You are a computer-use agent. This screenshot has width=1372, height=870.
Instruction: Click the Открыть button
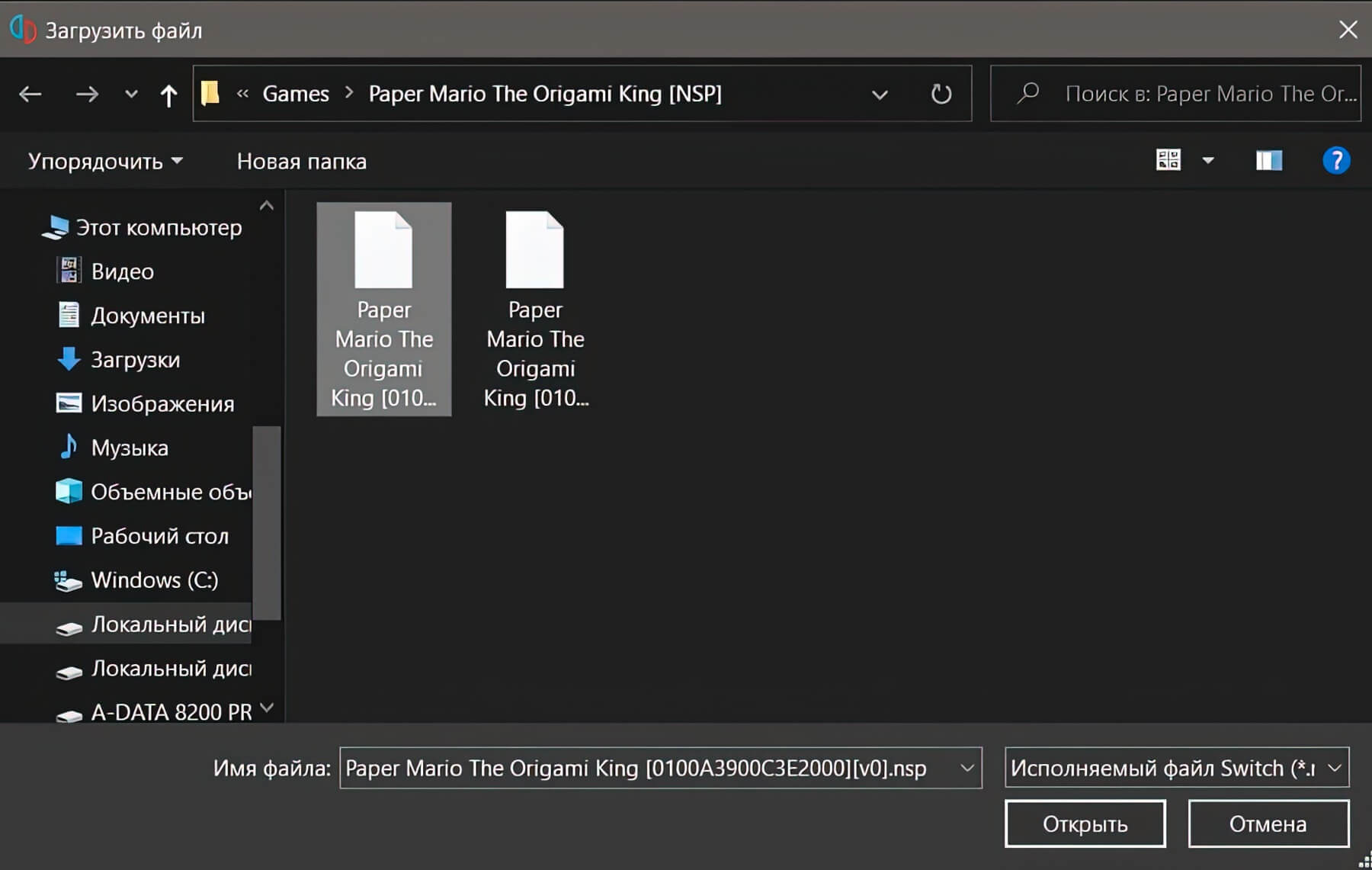pyautogui.click(x=1085, y=823)
